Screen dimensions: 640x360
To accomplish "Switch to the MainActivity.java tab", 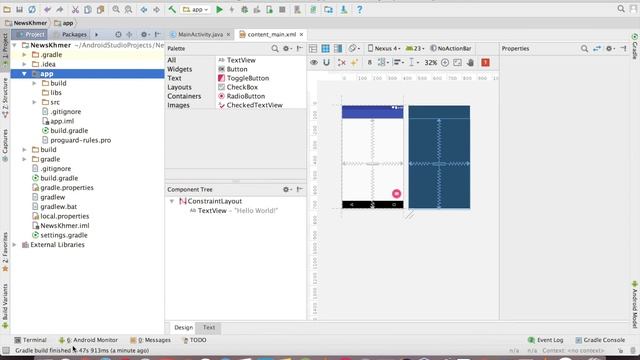I will 200,35.
